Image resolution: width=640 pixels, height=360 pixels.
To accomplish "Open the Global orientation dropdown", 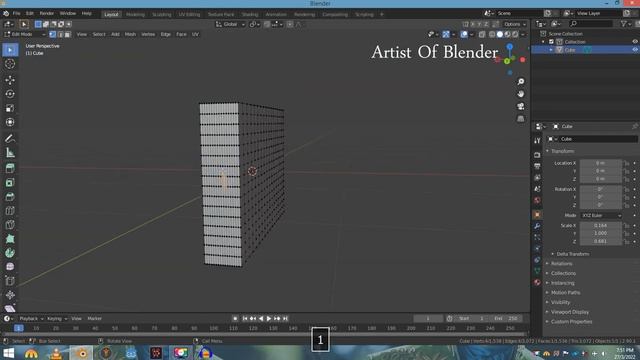I will (x=231, y=24).
